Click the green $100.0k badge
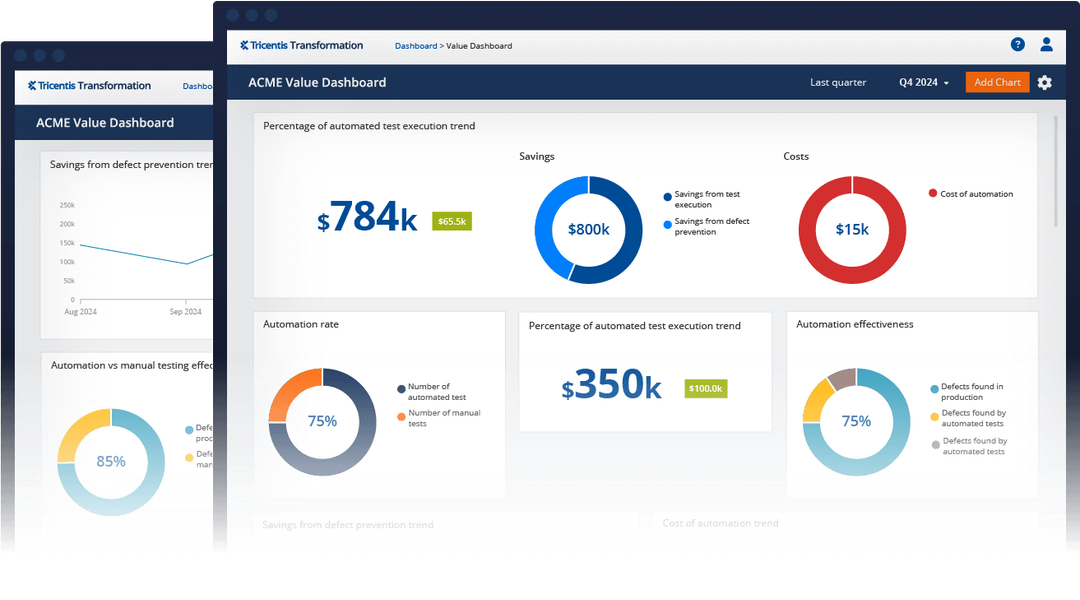Screen dimensions: 1080x600 tap(706, 388)
